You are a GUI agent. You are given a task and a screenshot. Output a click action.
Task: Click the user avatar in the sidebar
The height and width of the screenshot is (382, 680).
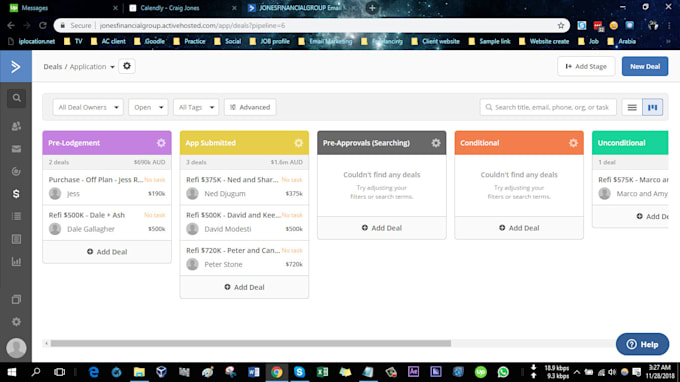[16, 348]
